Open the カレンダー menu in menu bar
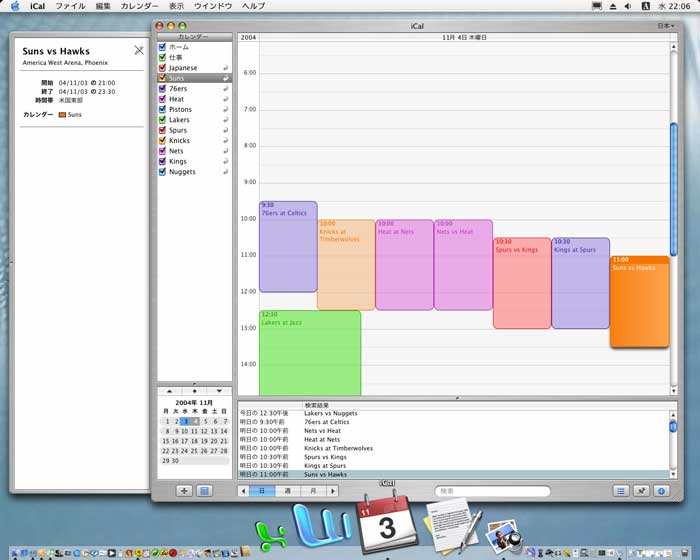The image size is (700, 560). click(139, 6)
